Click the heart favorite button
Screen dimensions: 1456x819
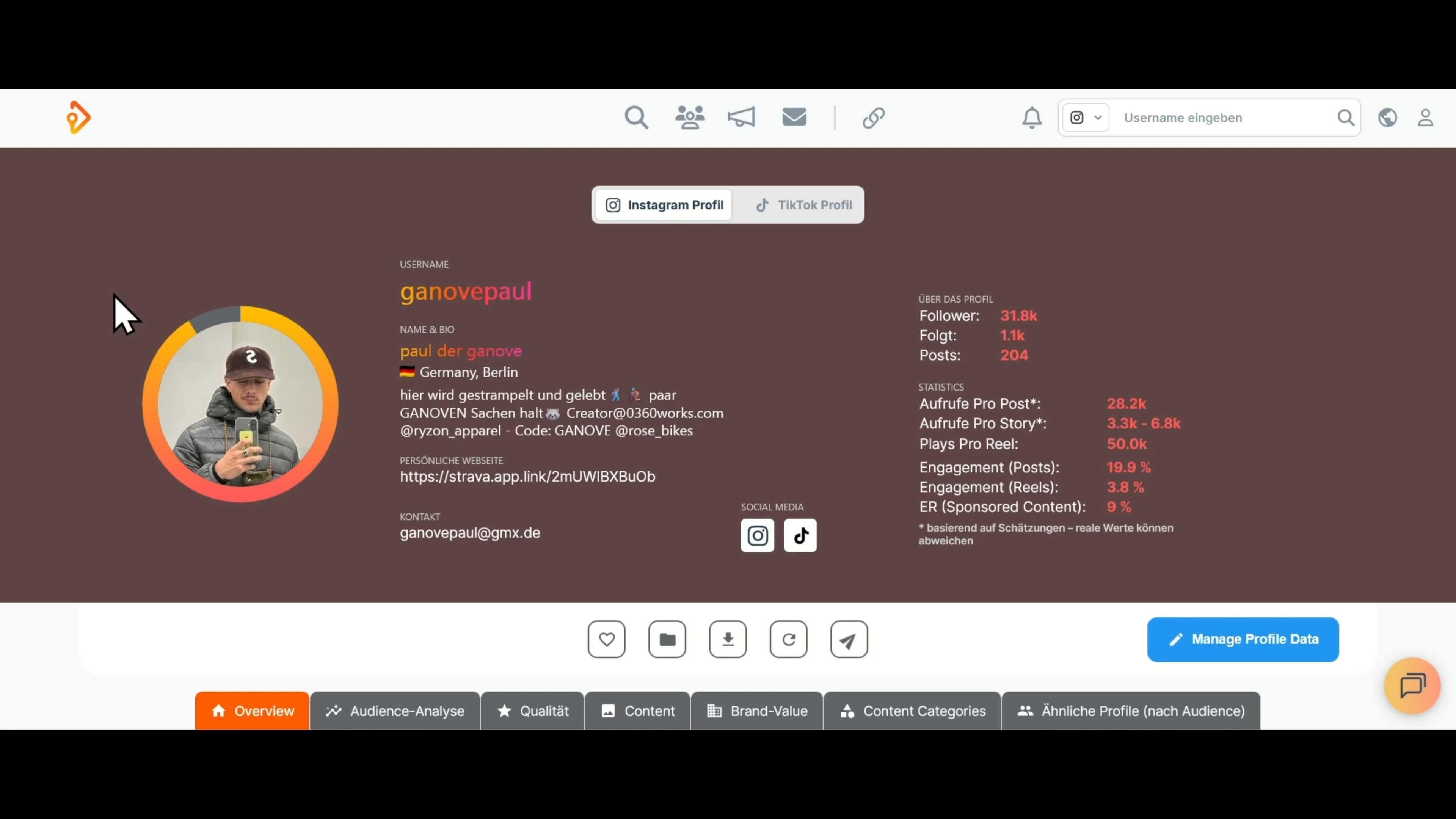click(607, 639)
